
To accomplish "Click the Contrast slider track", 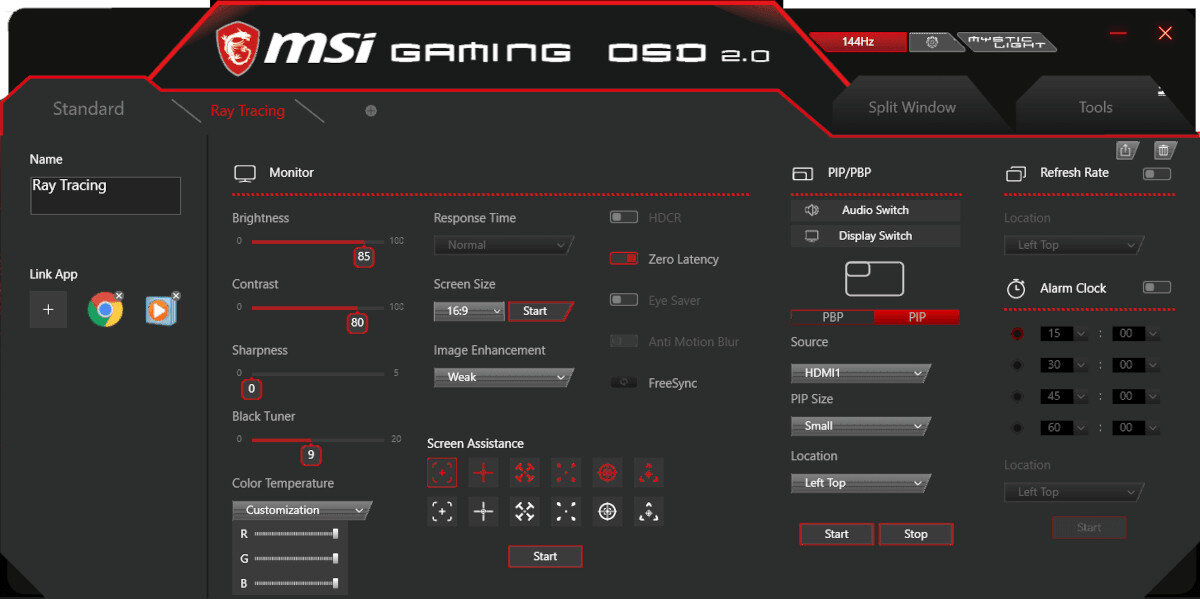I will click(317, 307).
